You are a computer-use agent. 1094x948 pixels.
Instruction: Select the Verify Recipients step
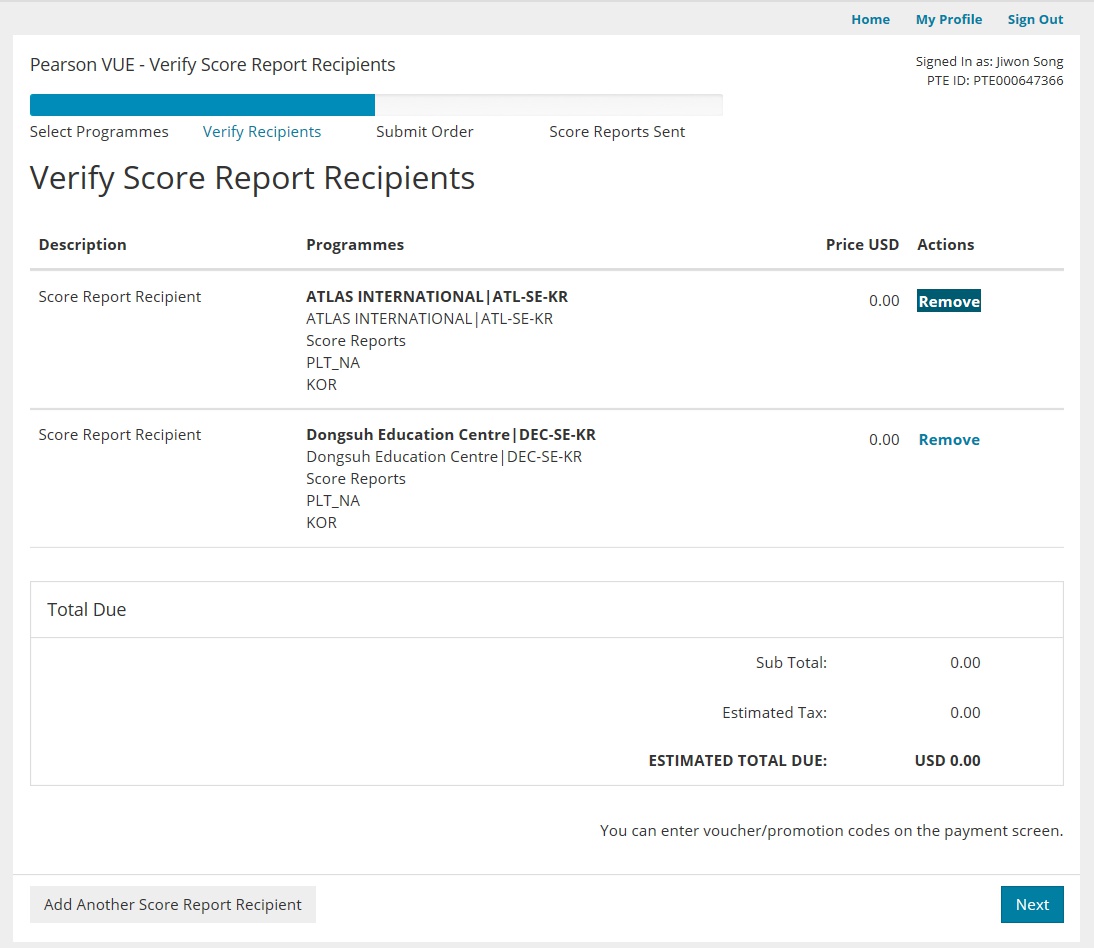pos(262,132)
